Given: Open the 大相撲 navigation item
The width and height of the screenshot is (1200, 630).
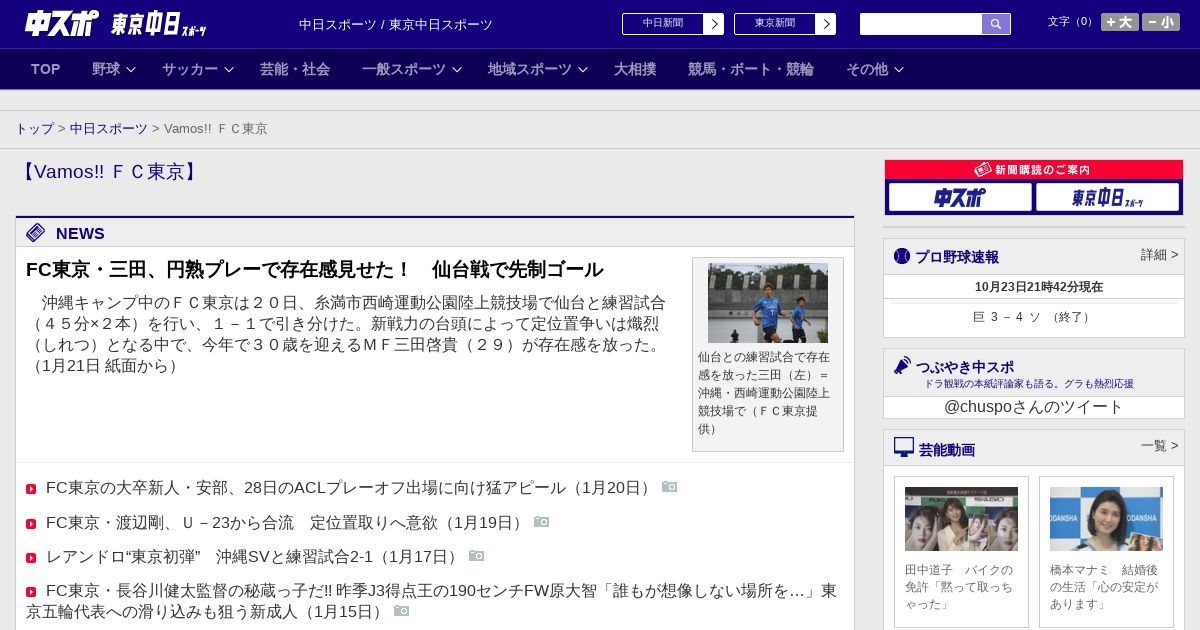Looking at the screenshot, I should click(x=635, y=69).
